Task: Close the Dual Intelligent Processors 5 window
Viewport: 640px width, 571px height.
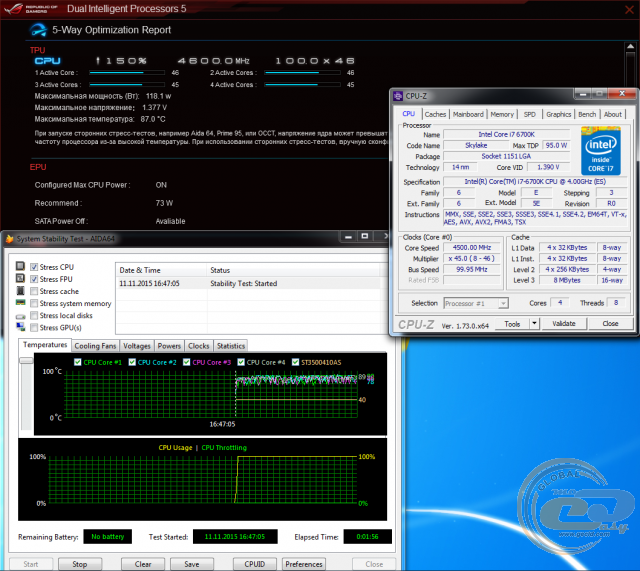Action: point(629,9)
